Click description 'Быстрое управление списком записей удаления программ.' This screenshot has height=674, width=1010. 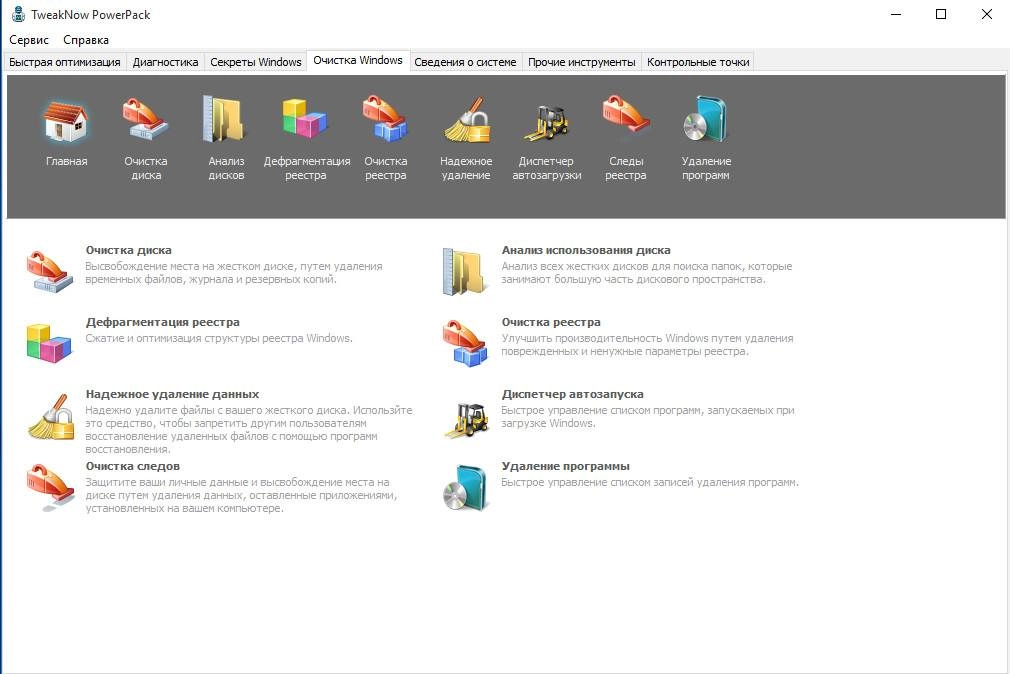tap(650, 483)
